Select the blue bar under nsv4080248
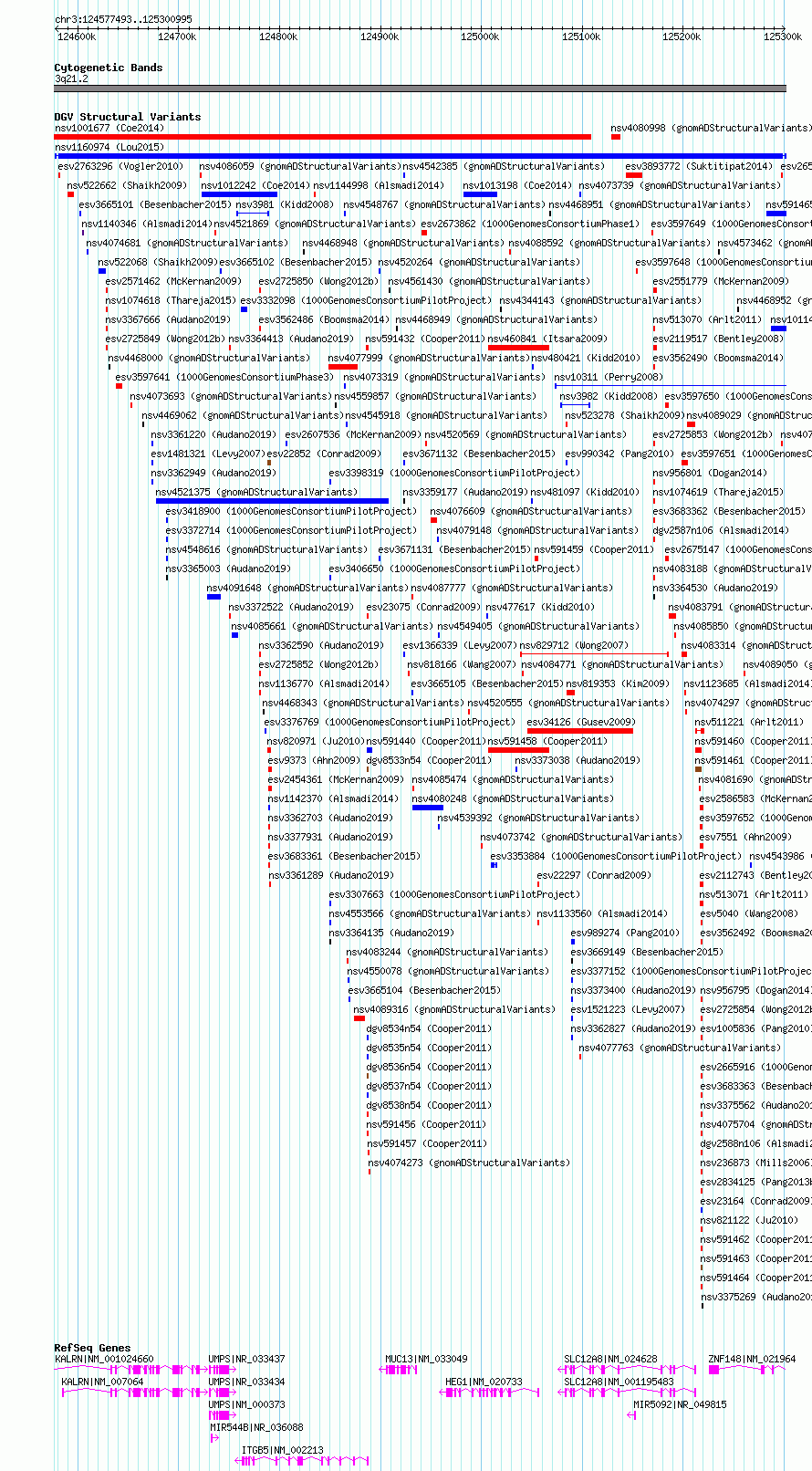This screenshot has height=1471, width=812. click(x=428, y=808)
